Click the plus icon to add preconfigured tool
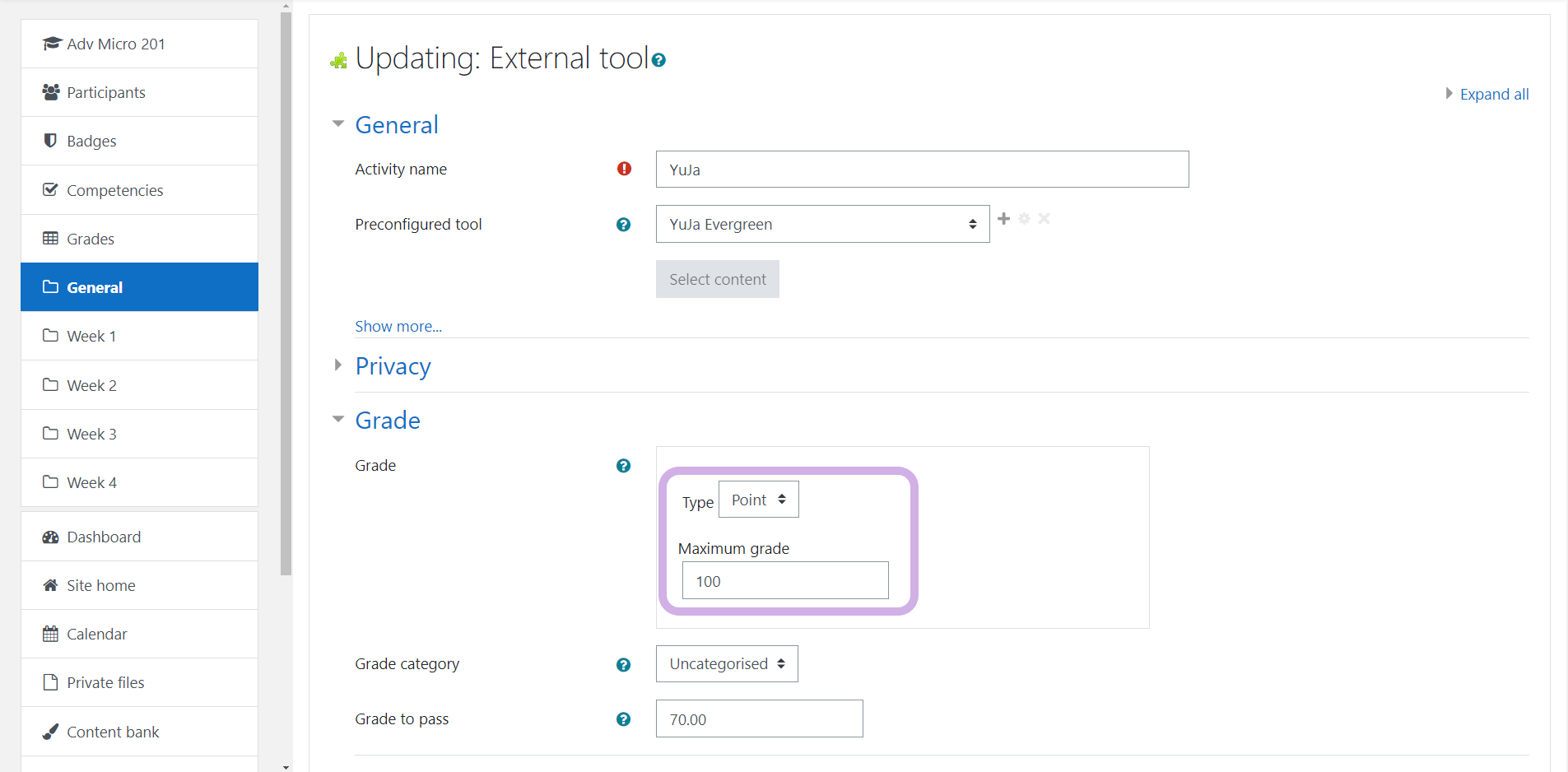The image size is (1568, 772). (1003, 219)
